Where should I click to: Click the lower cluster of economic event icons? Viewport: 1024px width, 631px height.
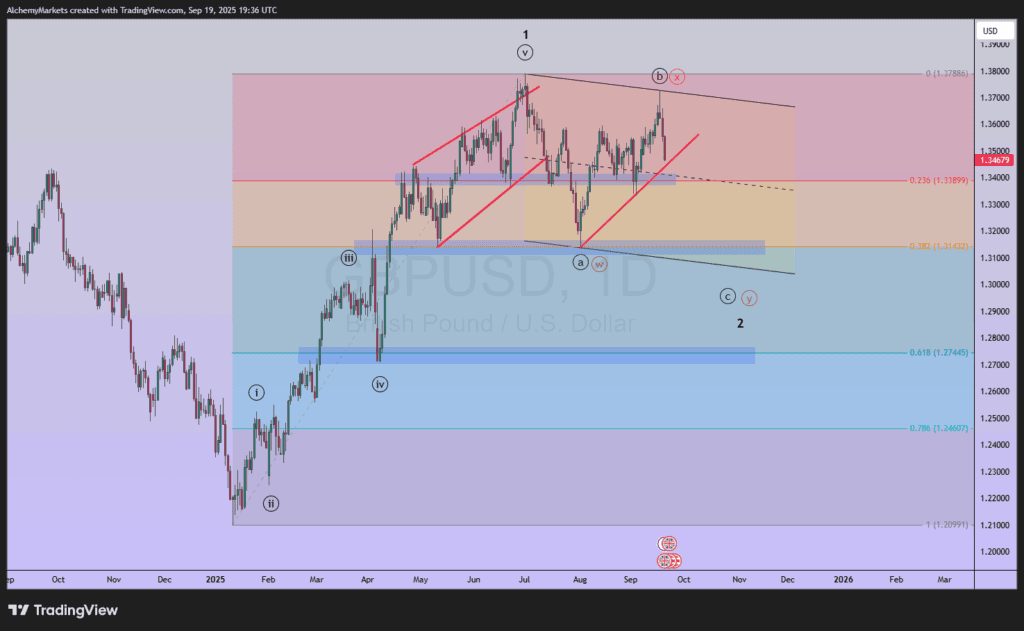pos(669,560)
